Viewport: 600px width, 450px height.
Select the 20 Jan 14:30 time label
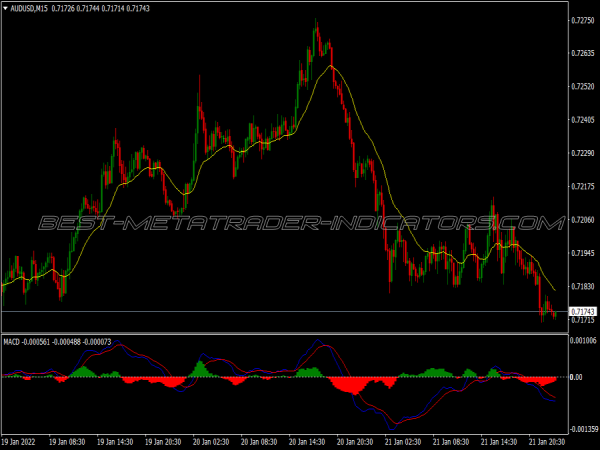coord(307,442)
